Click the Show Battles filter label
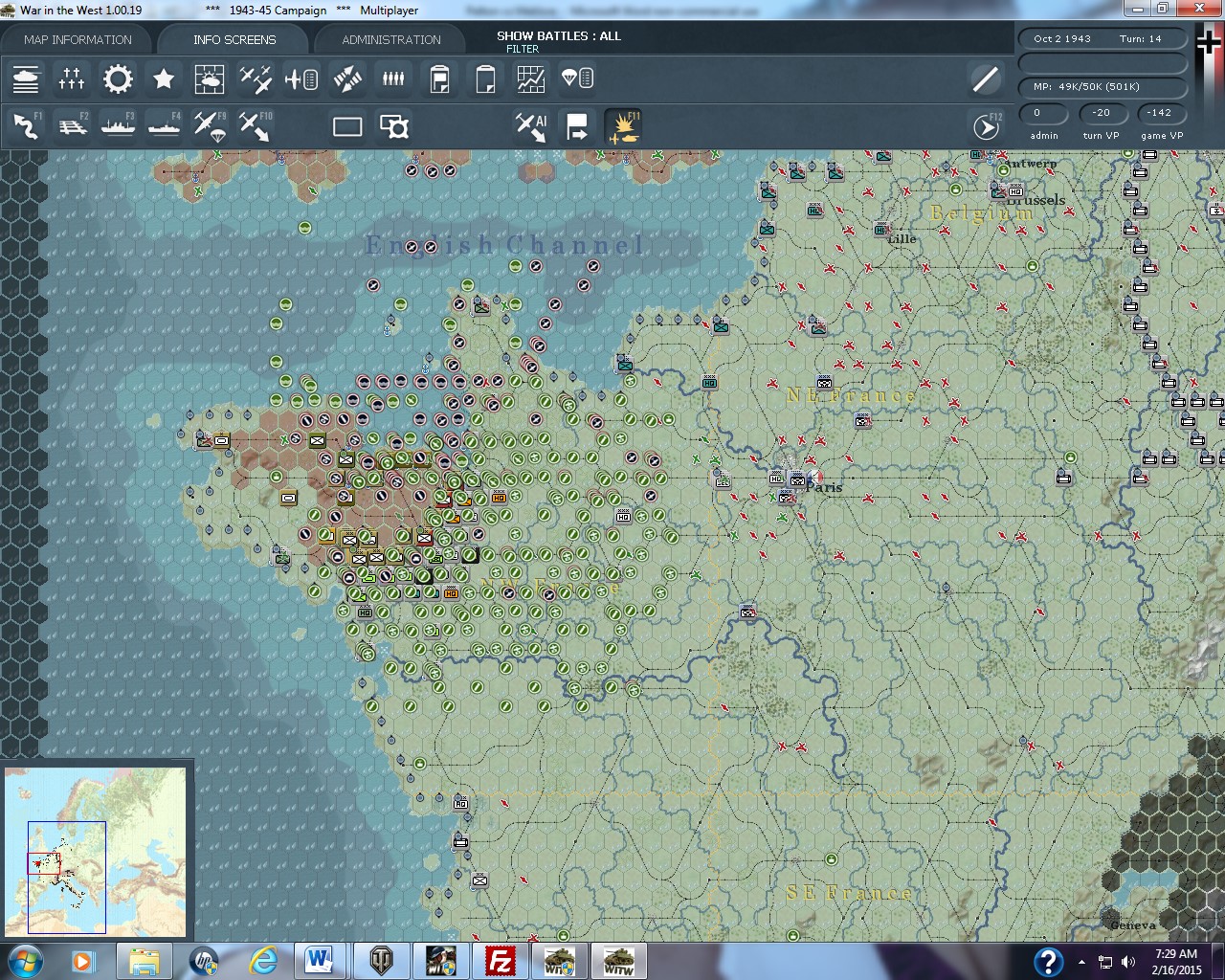This screenshot has height=980, width=1225. (559, 36)
